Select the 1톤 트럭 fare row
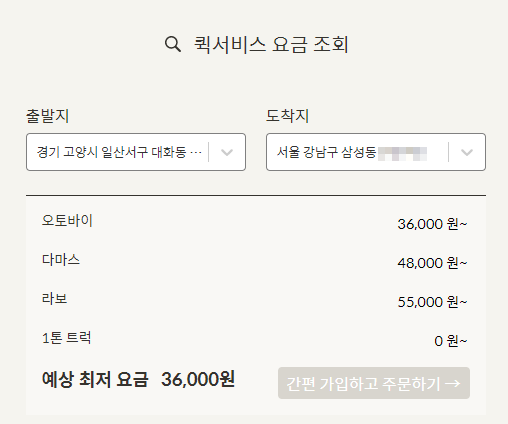The height and width of the screenshot is (424, 508). coord(256,339)
